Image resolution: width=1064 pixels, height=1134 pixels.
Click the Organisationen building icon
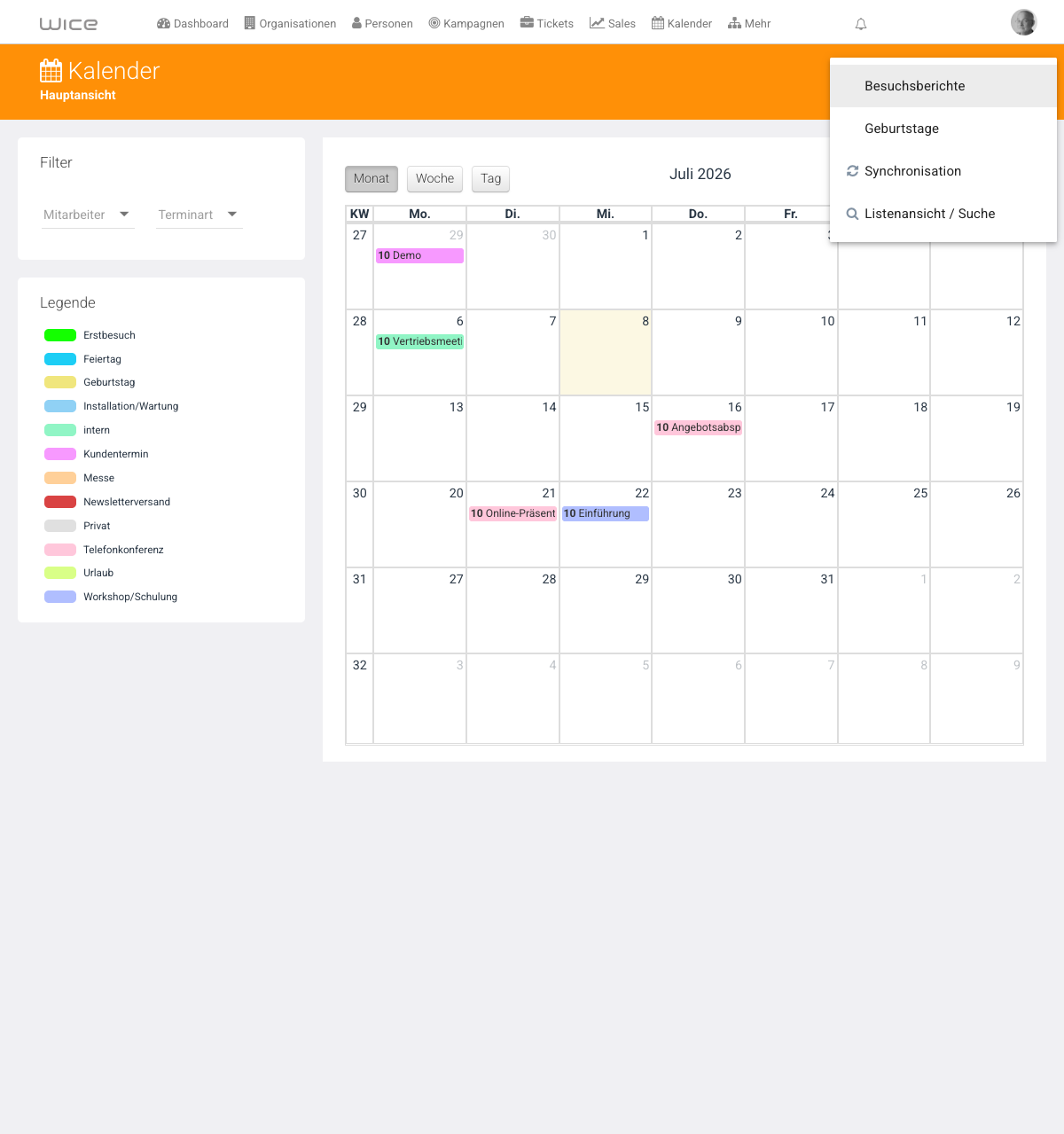click(250, 23)
